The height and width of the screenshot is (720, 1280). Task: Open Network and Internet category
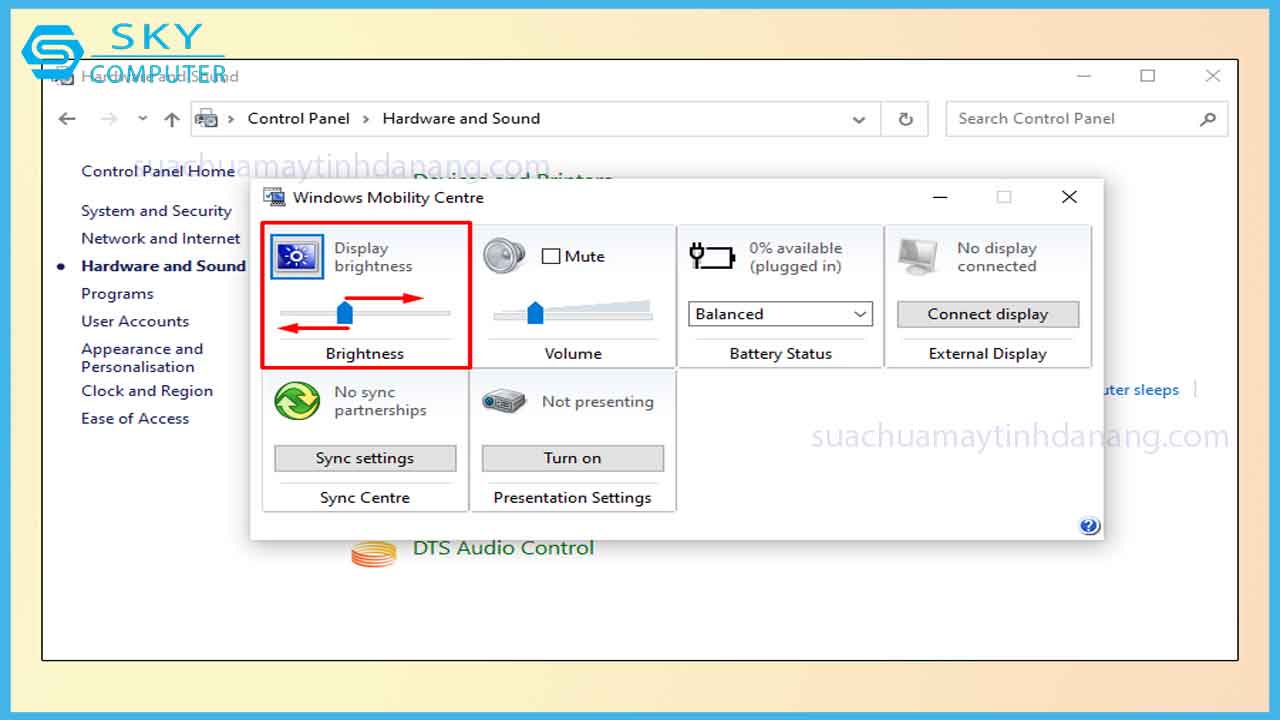coord(160,238)
